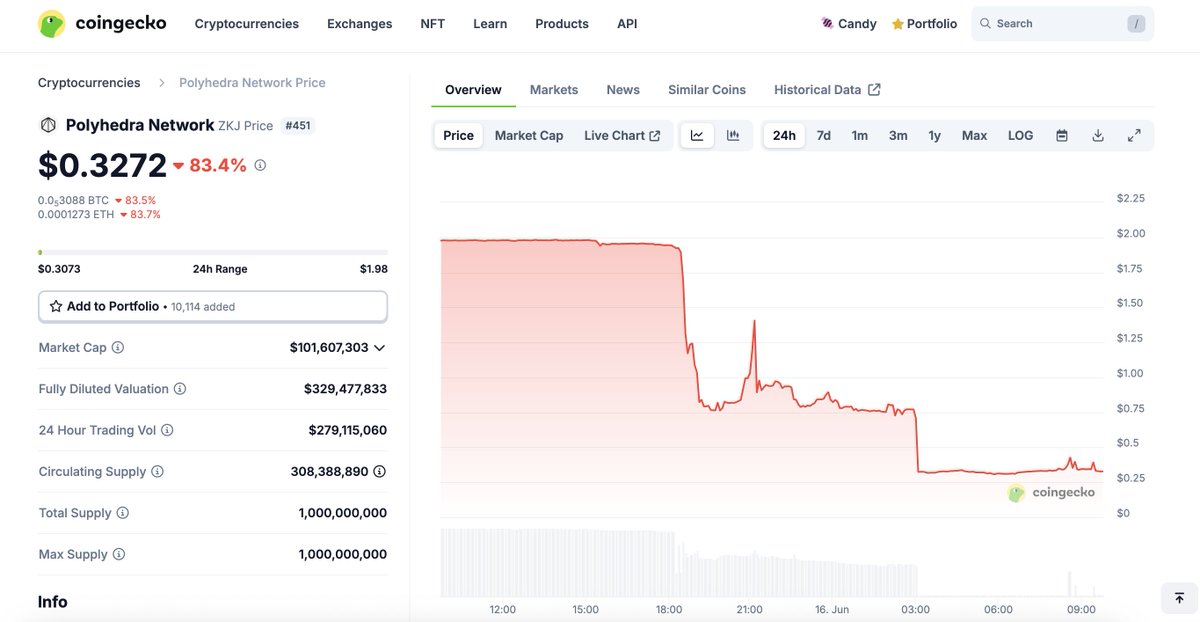Click the slash shortcut key badge

point(1136,23)
